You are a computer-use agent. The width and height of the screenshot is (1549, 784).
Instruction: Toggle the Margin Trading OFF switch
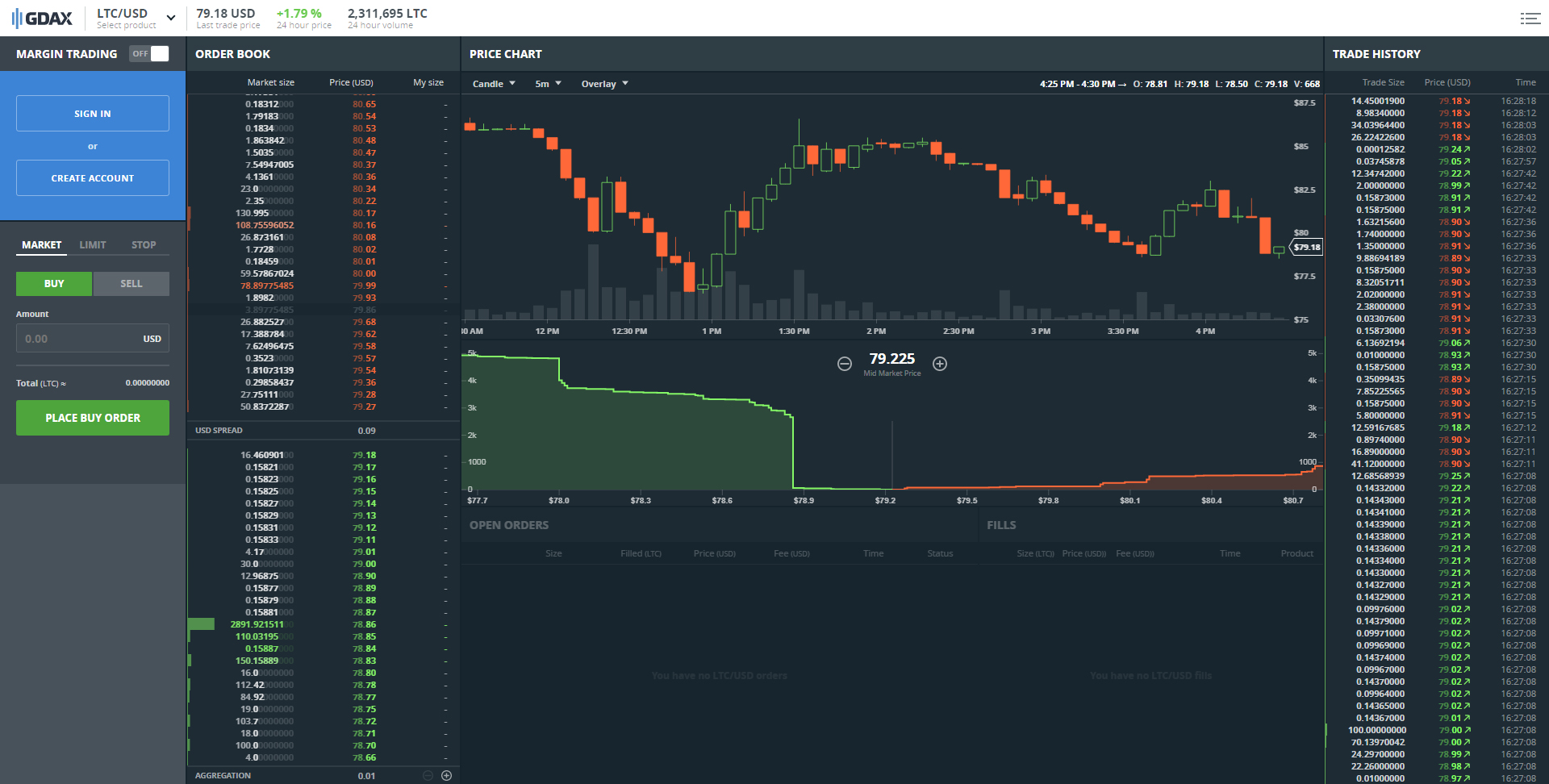click(149, 53)
